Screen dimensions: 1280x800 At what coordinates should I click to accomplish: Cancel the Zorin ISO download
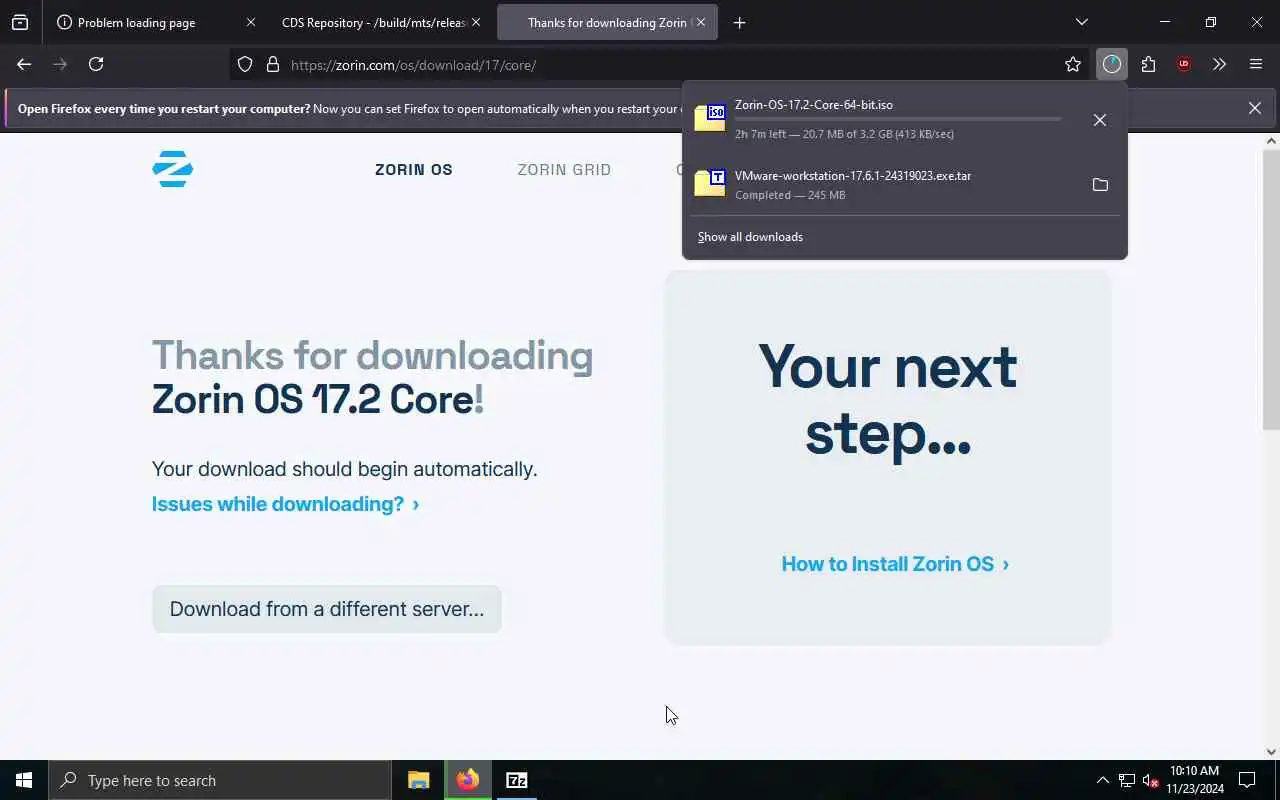pyautogui.click(x=1100, y=120)
